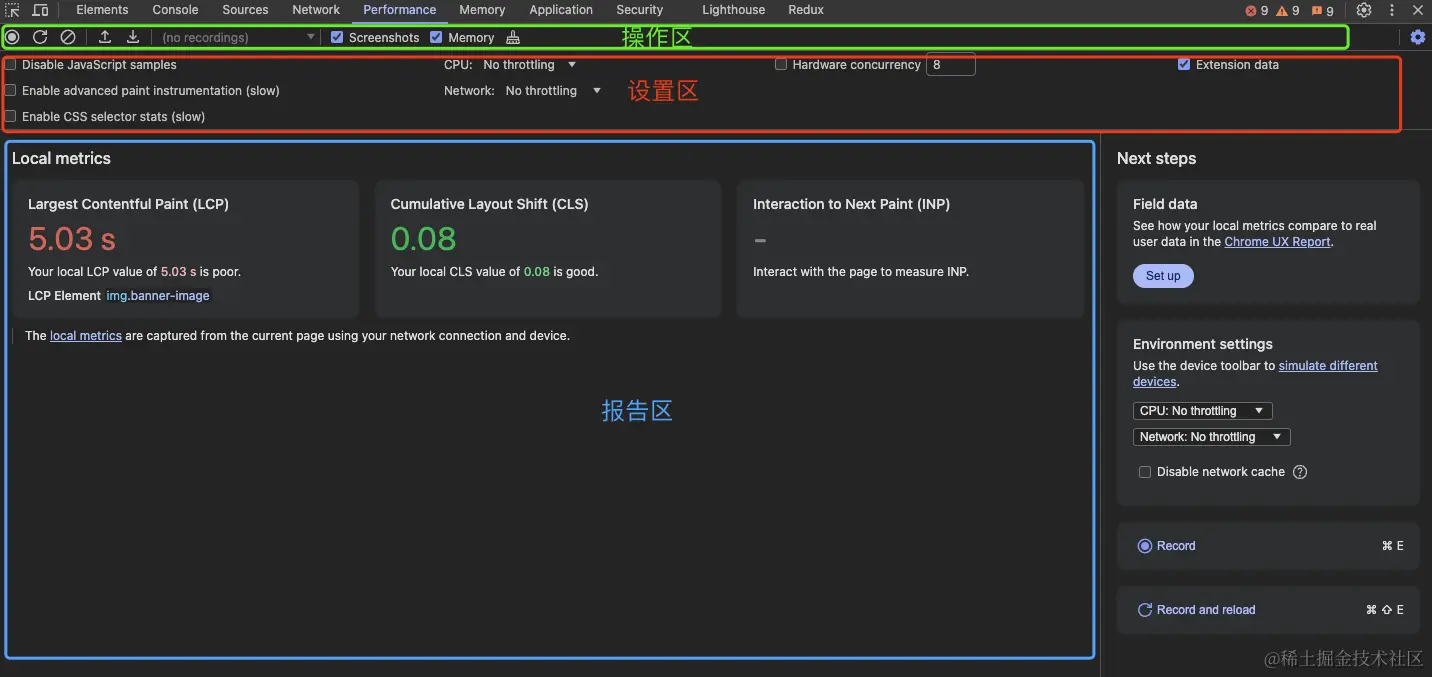Toggle the Screenshots checkbox

pos(337,37)
